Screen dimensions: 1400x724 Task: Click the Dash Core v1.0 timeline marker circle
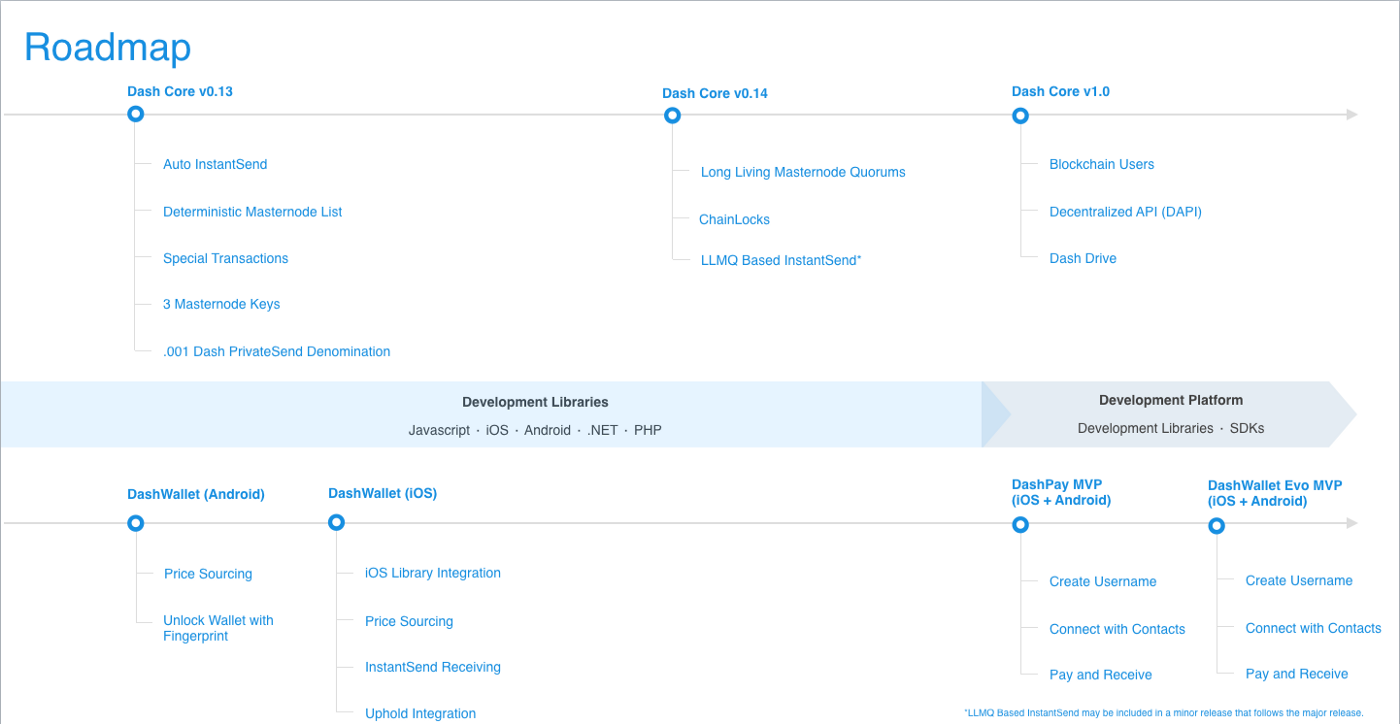pyautogui.click(x=1020, y=115)
